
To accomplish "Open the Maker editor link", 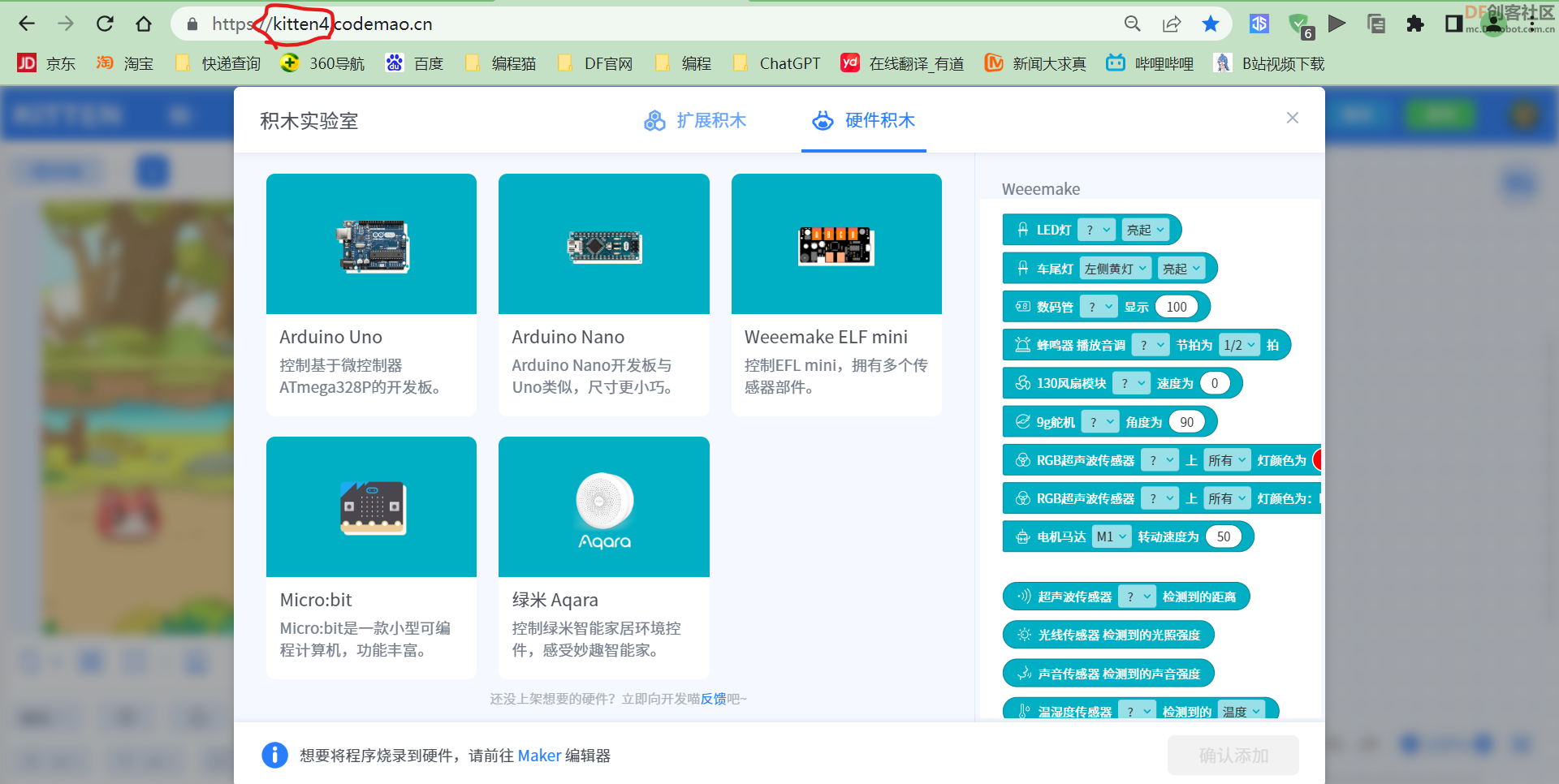I will (x=539, y=756).
